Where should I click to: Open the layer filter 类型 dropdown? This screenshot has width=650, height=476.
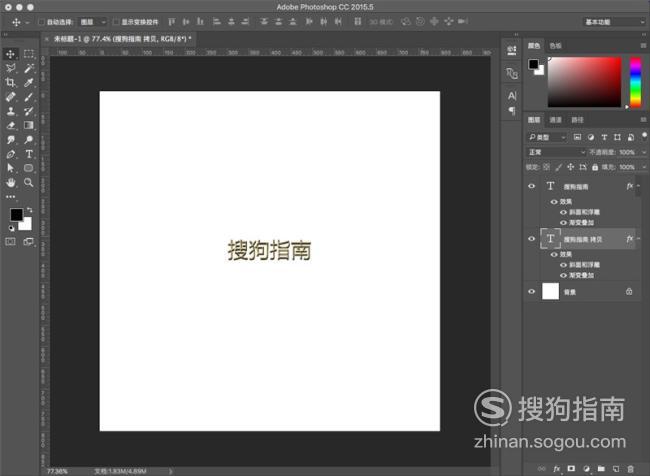pyautogui.click(x=547, y=137)
